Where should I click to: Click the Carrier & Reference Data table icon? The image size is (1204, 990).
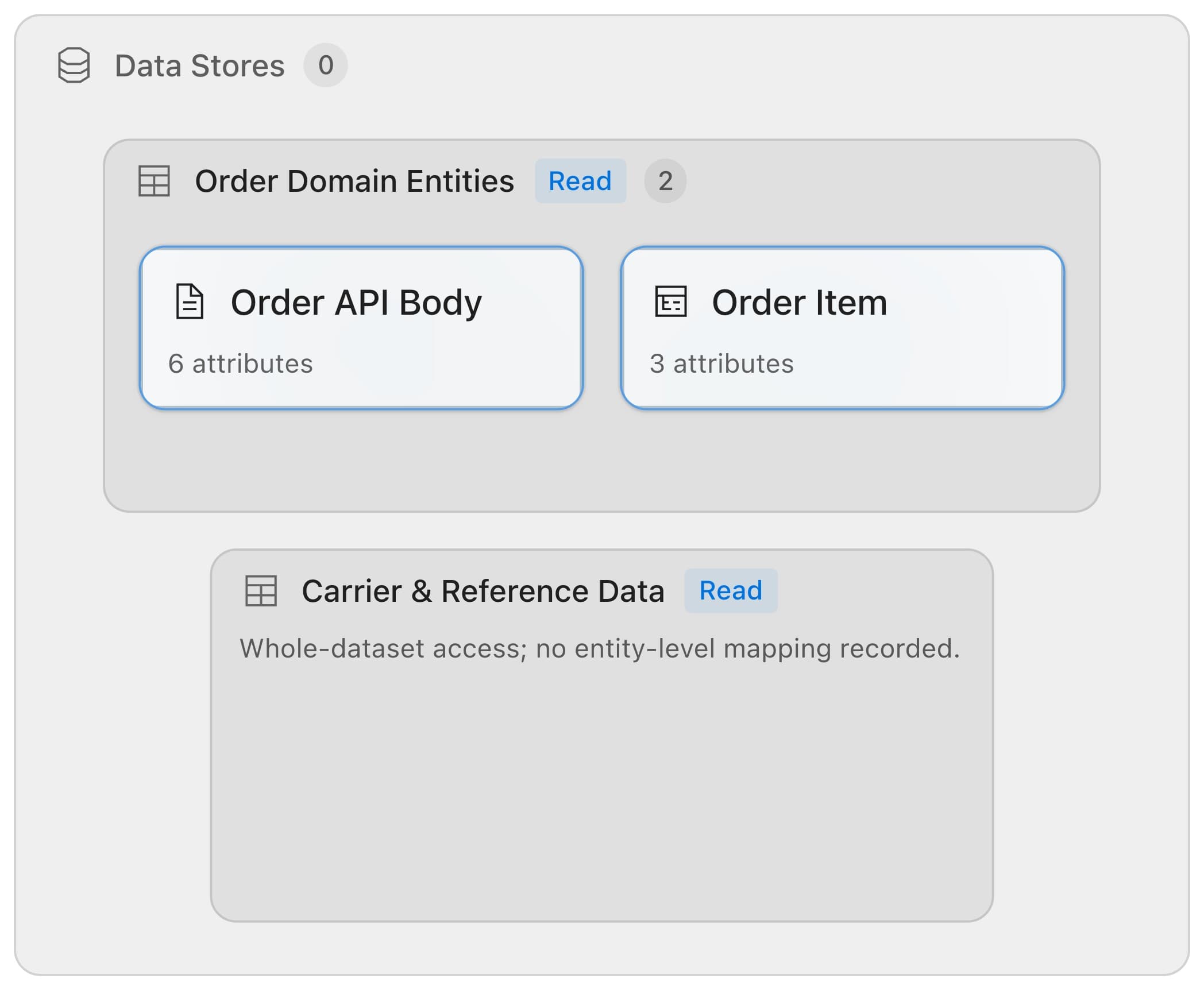(x=261, y=591)
